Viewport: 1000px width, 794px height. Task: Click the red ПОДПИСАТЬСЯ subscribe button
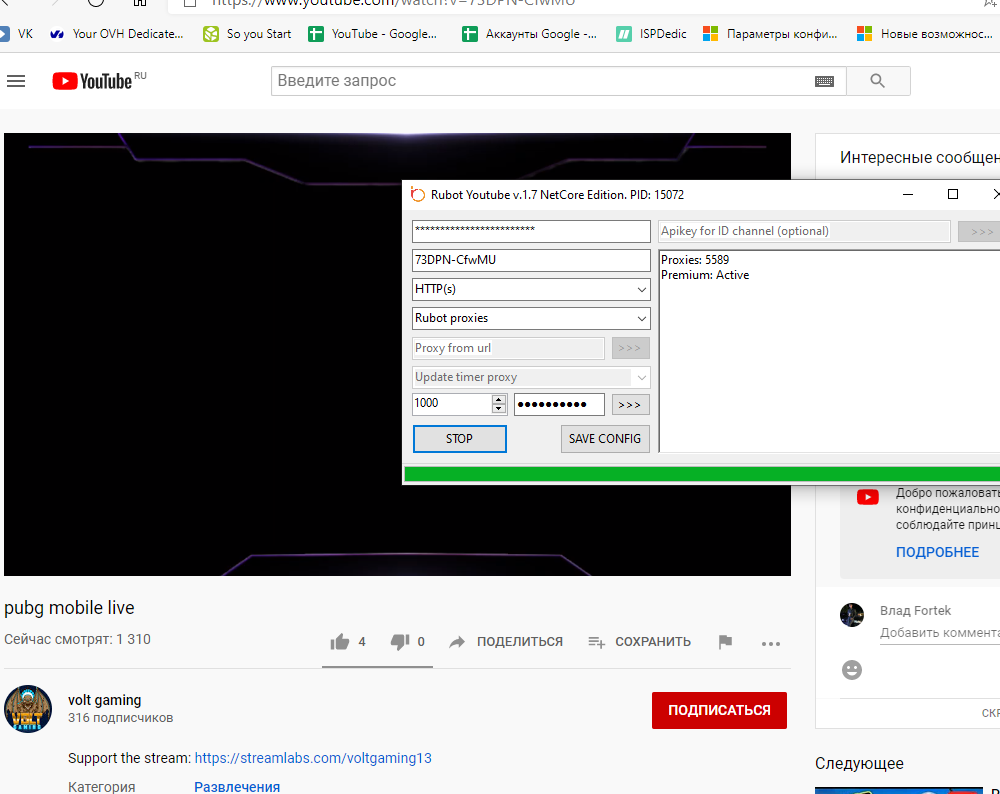[x=719, y=710]
